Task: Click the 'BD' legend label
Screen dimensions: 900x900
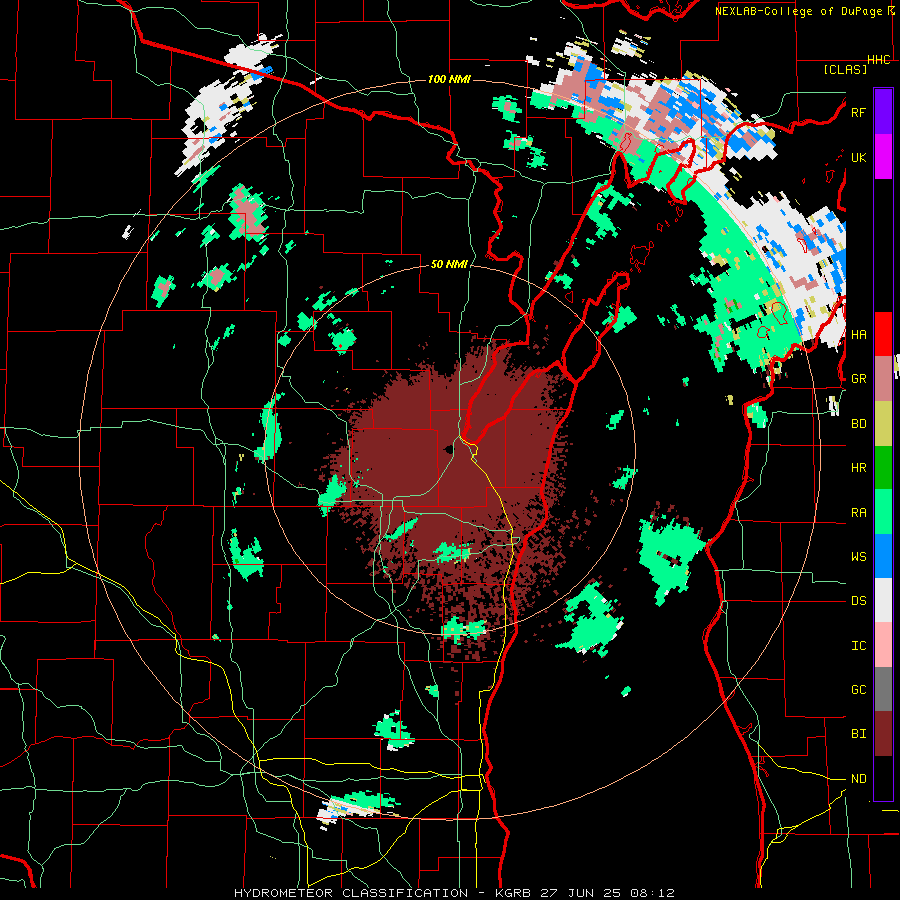Action: pyautogui.click(x=859, y=424)
